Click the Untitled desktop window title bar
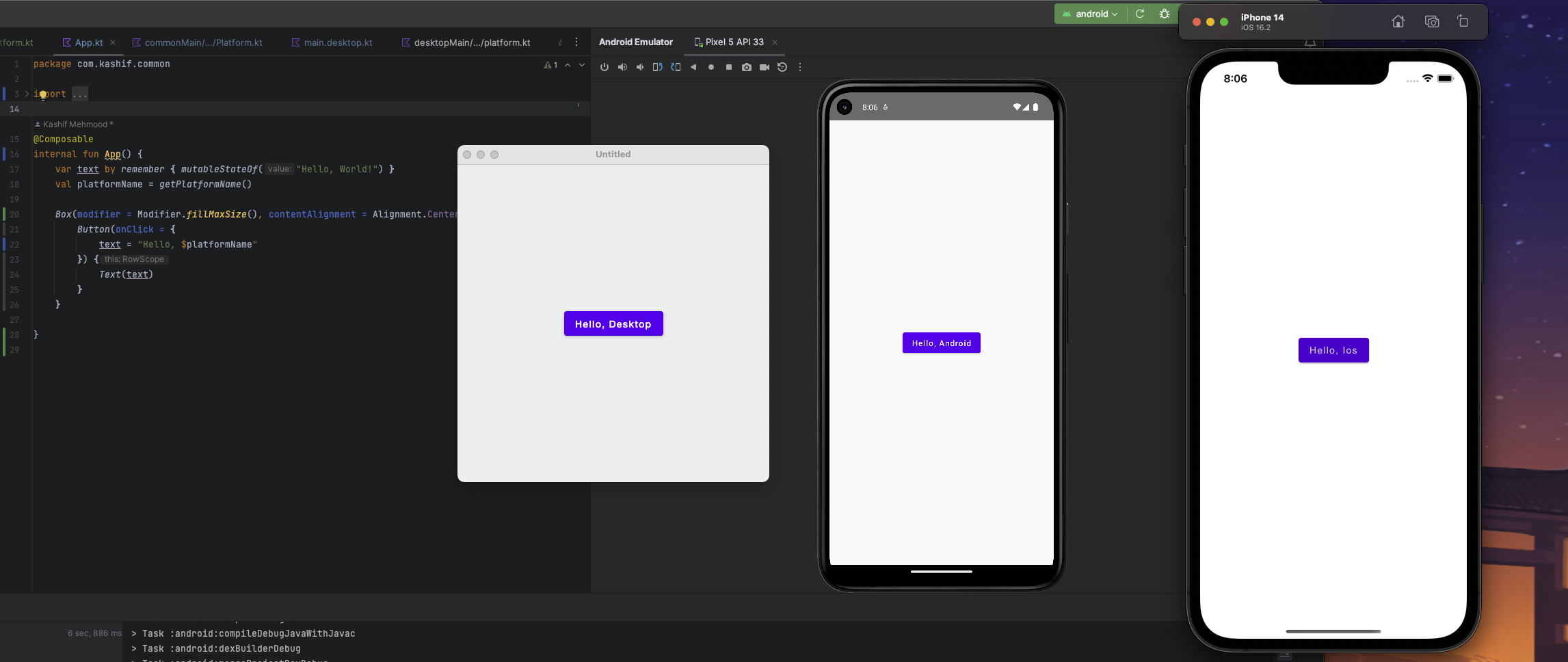Screen dimensions: 1568x662 (x=613, y=154)
